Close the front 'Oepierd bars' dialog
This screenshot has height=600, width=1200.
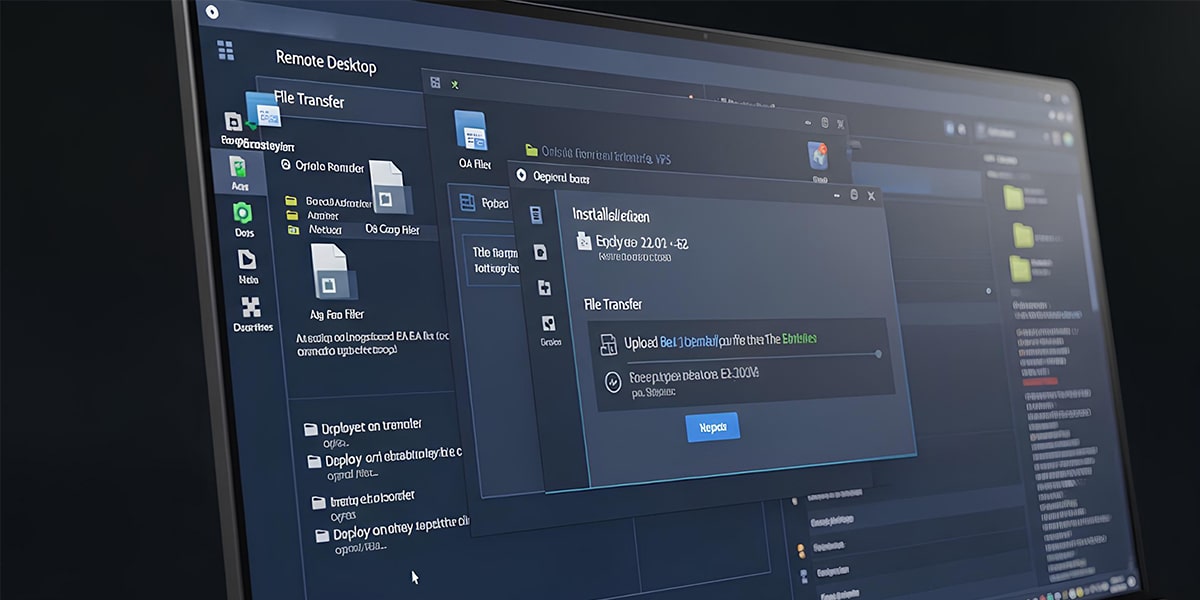[871, 196]
